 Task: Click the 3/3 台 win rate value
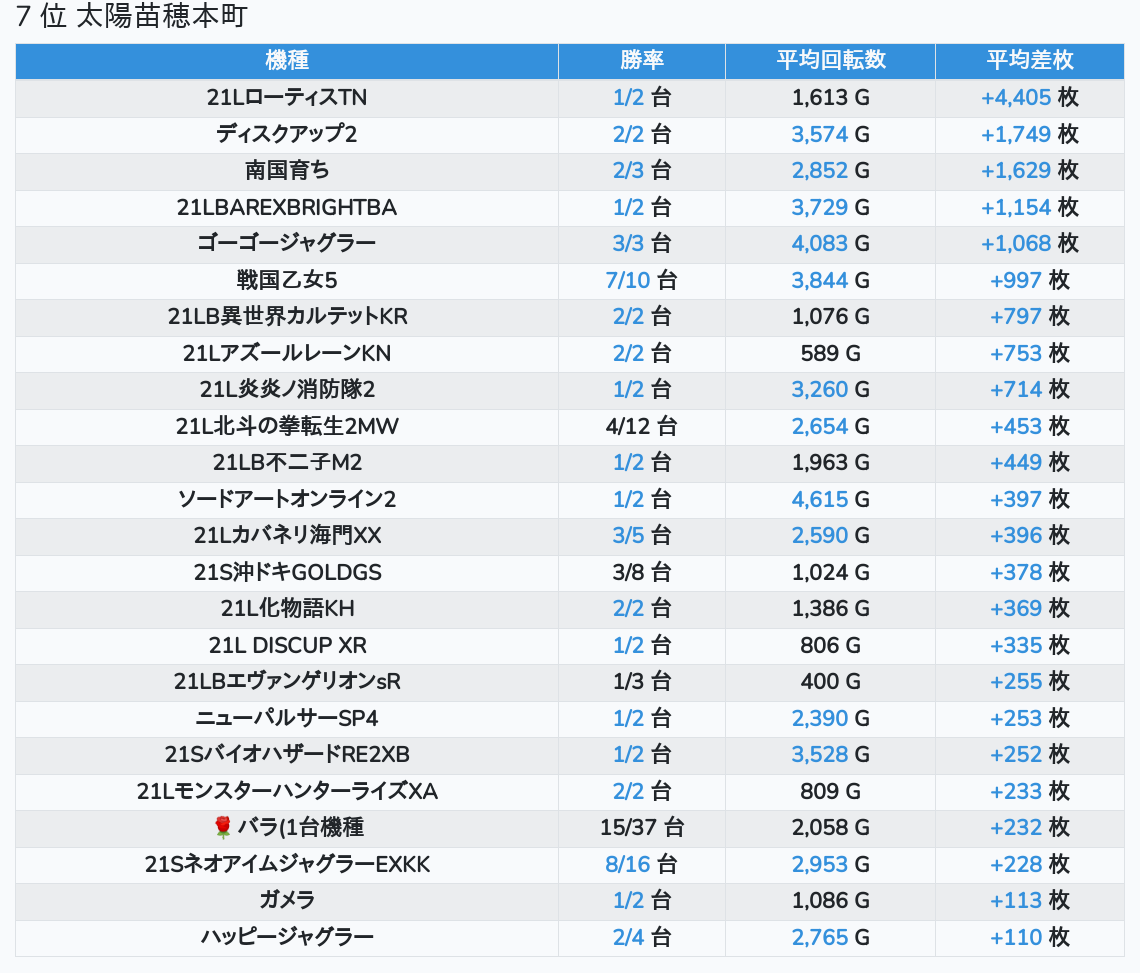tap(641, 244)
